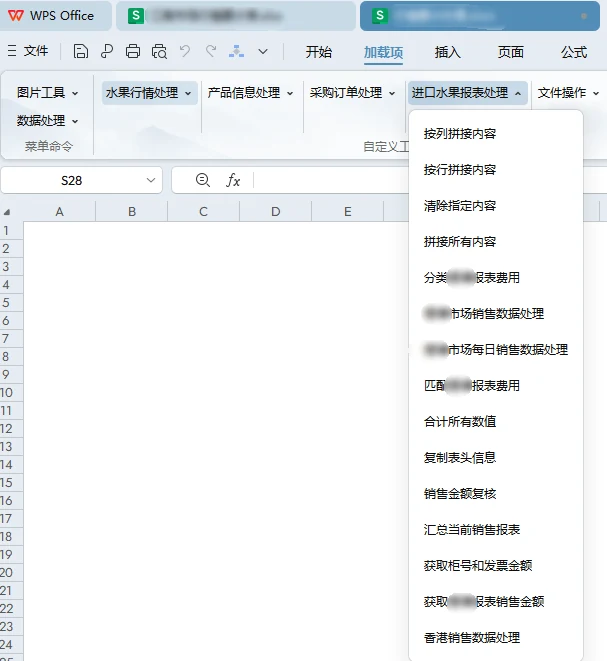The width and height of the screenshot is (607, 661).
Task: Expand the Name Box dropdown arrow
Action: [x=150, y=180]
